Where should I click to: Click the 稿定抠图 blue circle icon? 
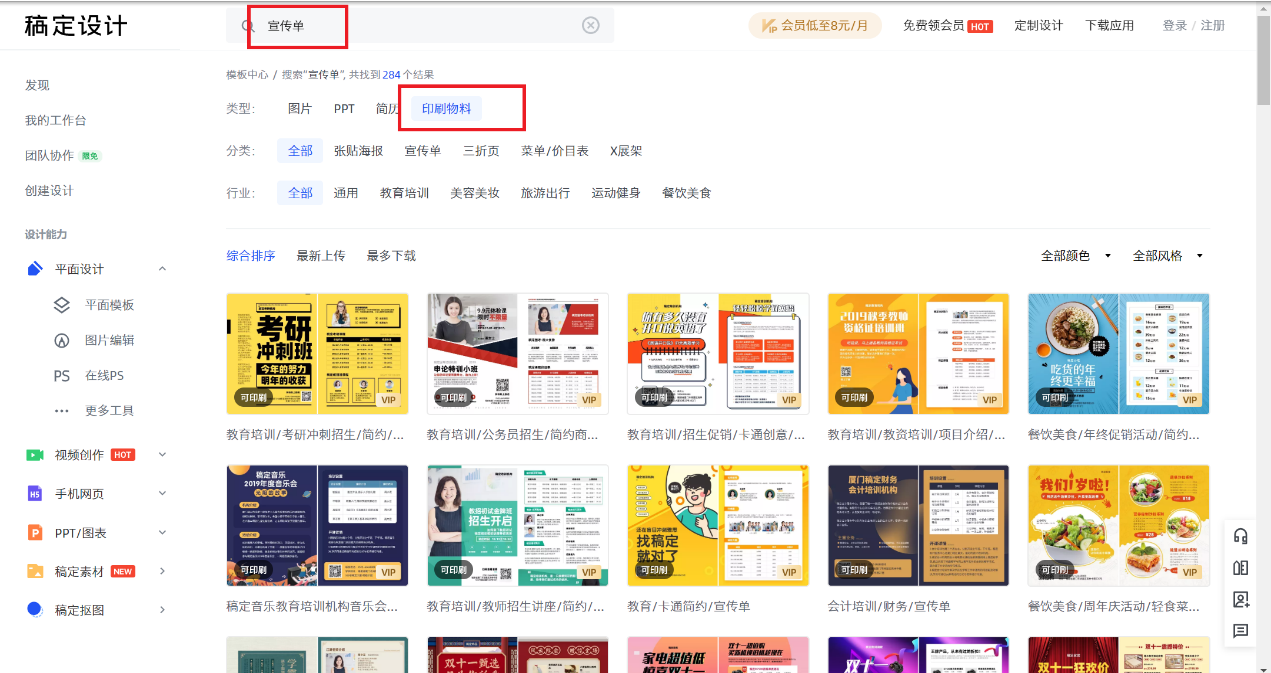[35, 610]
